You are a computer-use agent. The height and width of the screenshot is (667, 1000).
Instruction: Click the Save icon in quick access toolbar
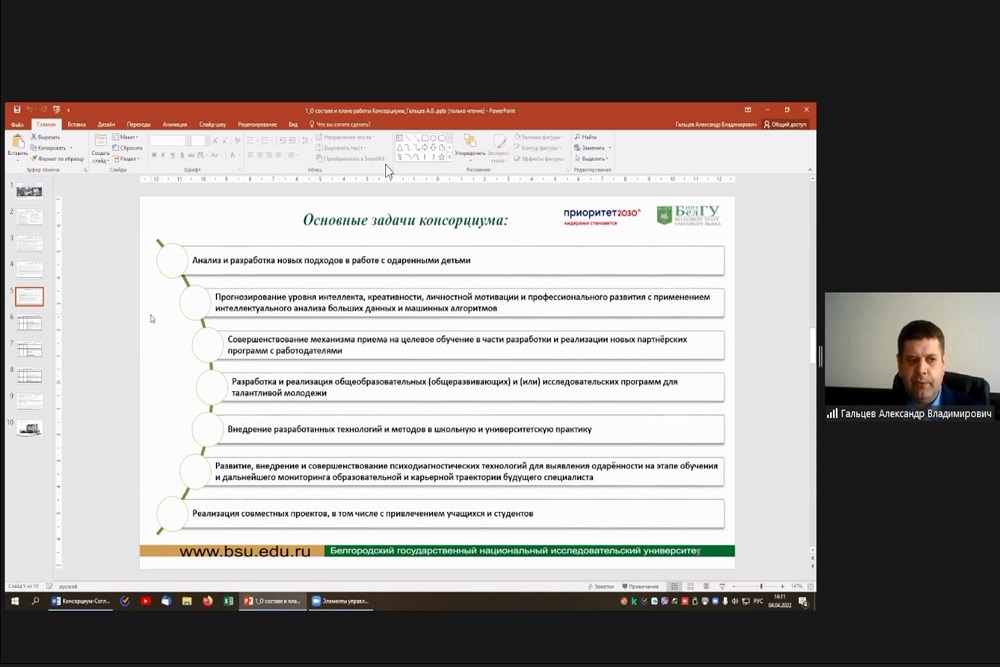point(18,110)
